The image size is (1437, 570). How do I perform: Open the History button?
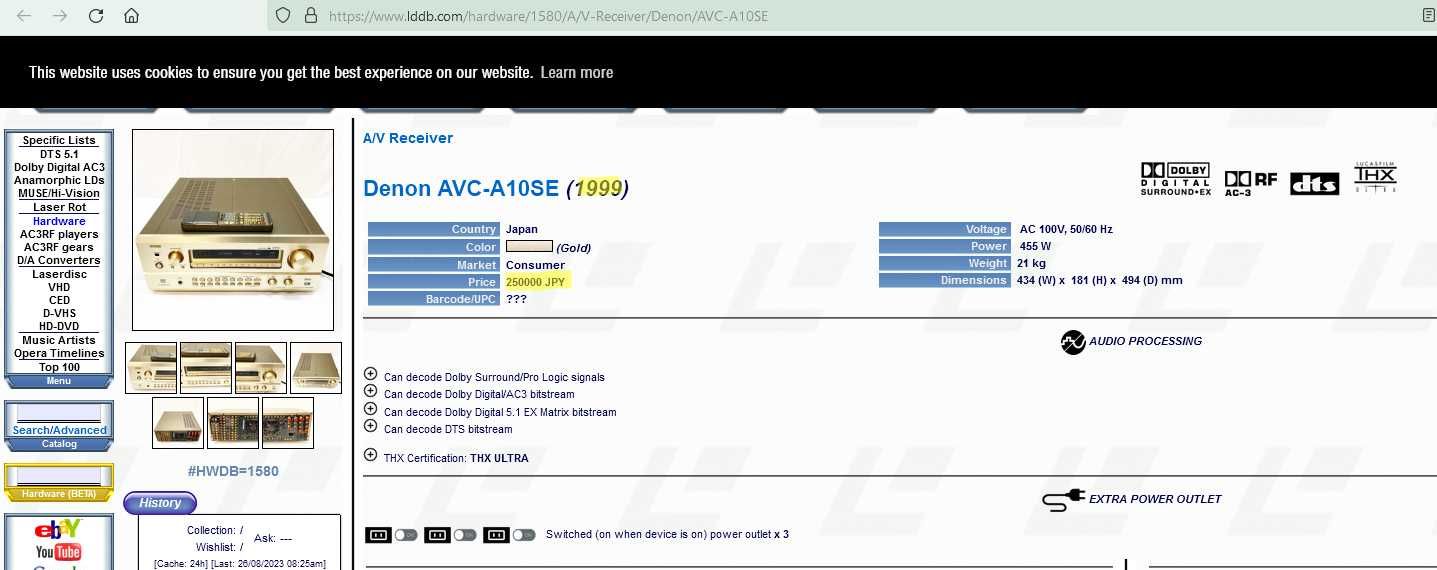[x=160, y=503]
